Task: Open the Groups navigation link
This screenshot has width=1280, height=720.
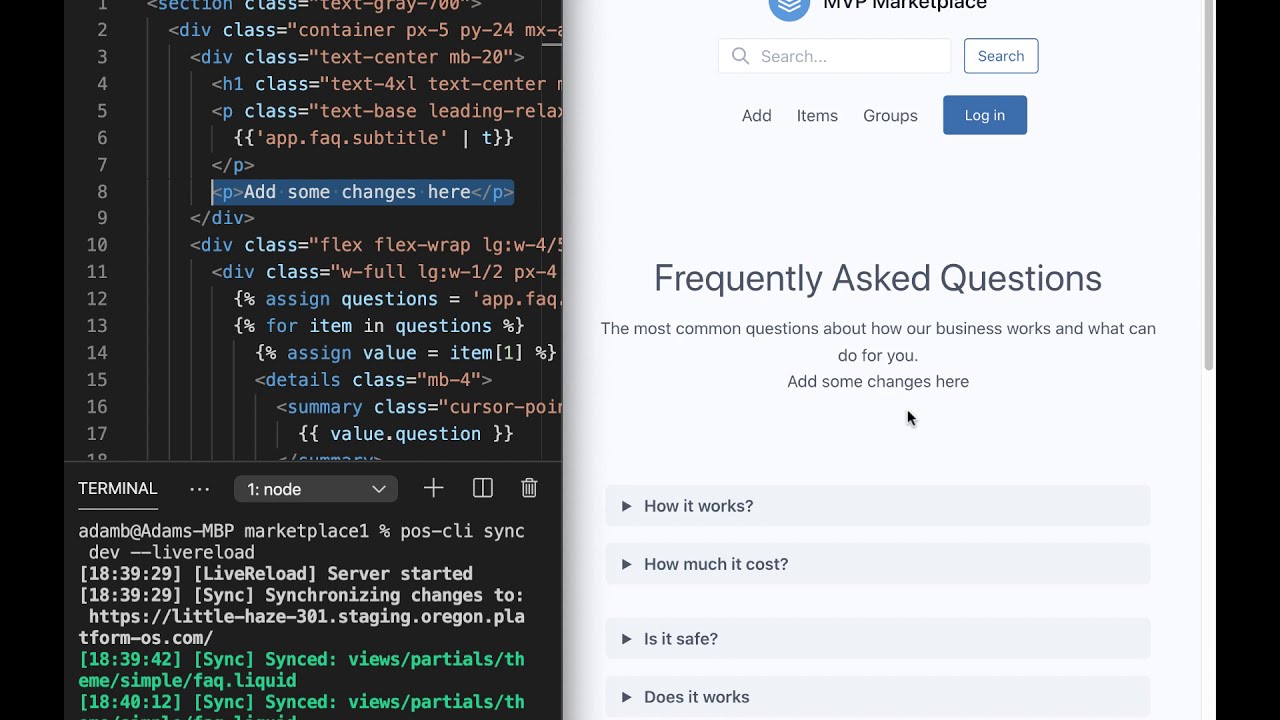Action: tap(890, 115)
